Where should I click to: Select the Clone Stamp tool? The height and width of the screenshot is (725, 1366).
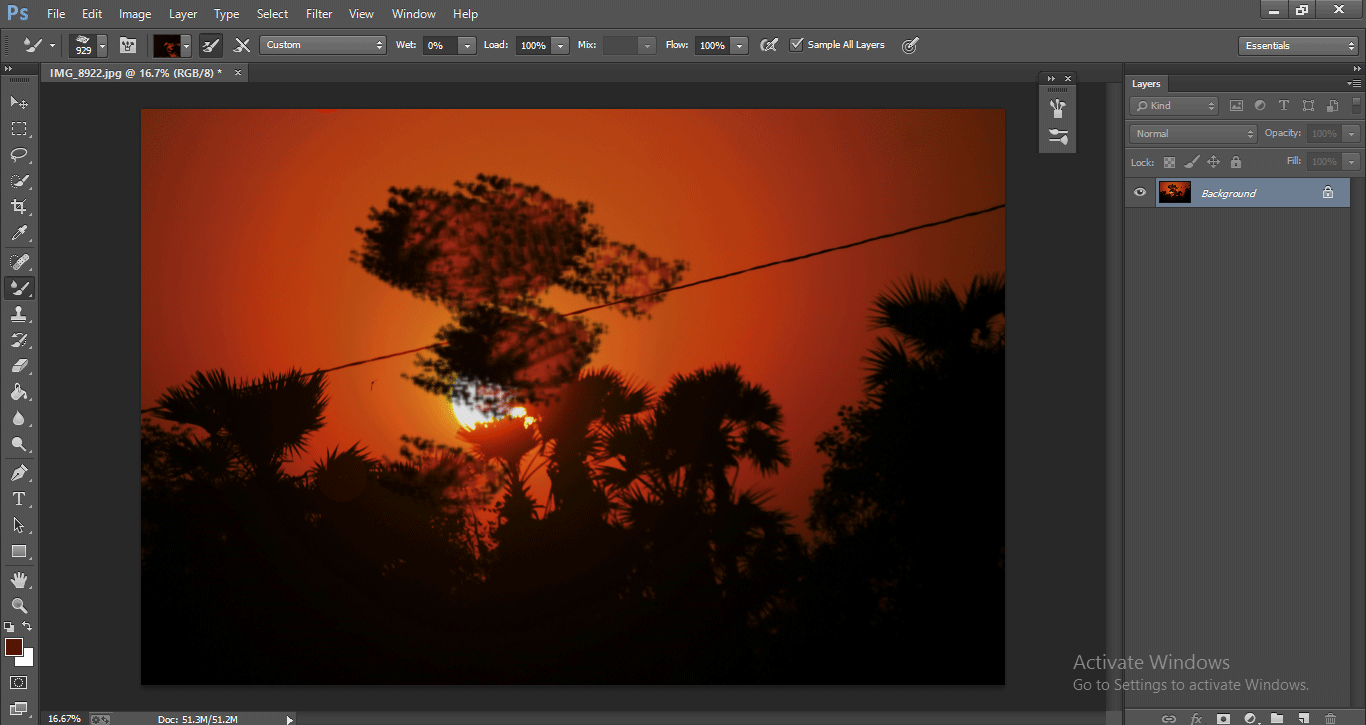click(19, 314)
